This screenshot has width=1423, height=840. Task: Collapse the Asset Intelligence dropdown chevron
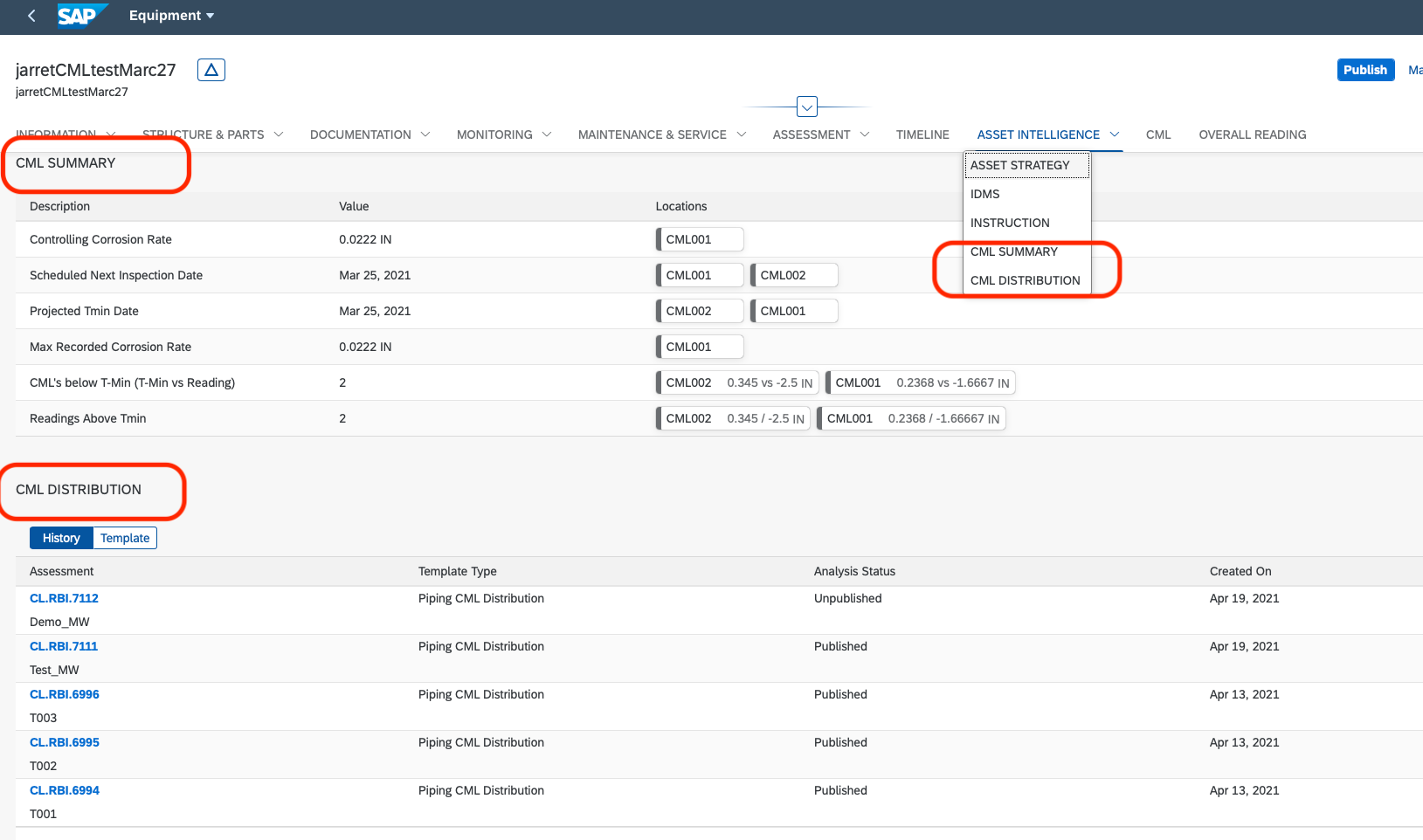(1115, 134)
